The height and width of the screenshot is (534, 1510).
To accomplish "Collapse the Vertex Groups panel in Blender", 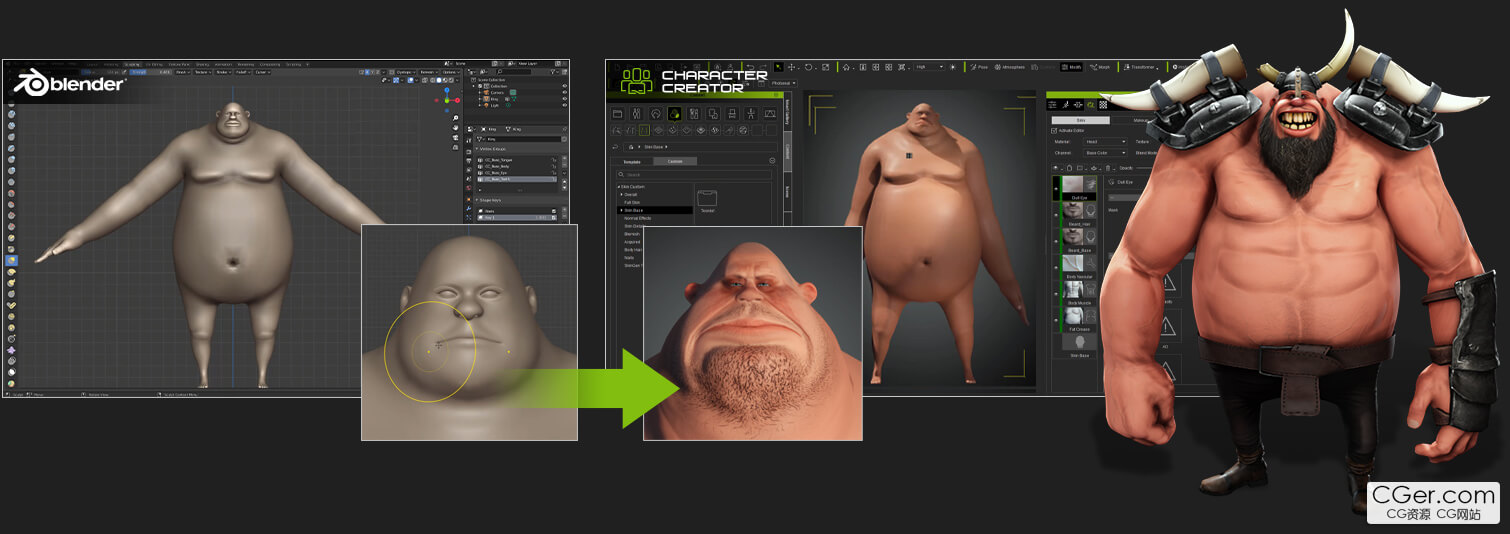I will (x=477, y=149).
